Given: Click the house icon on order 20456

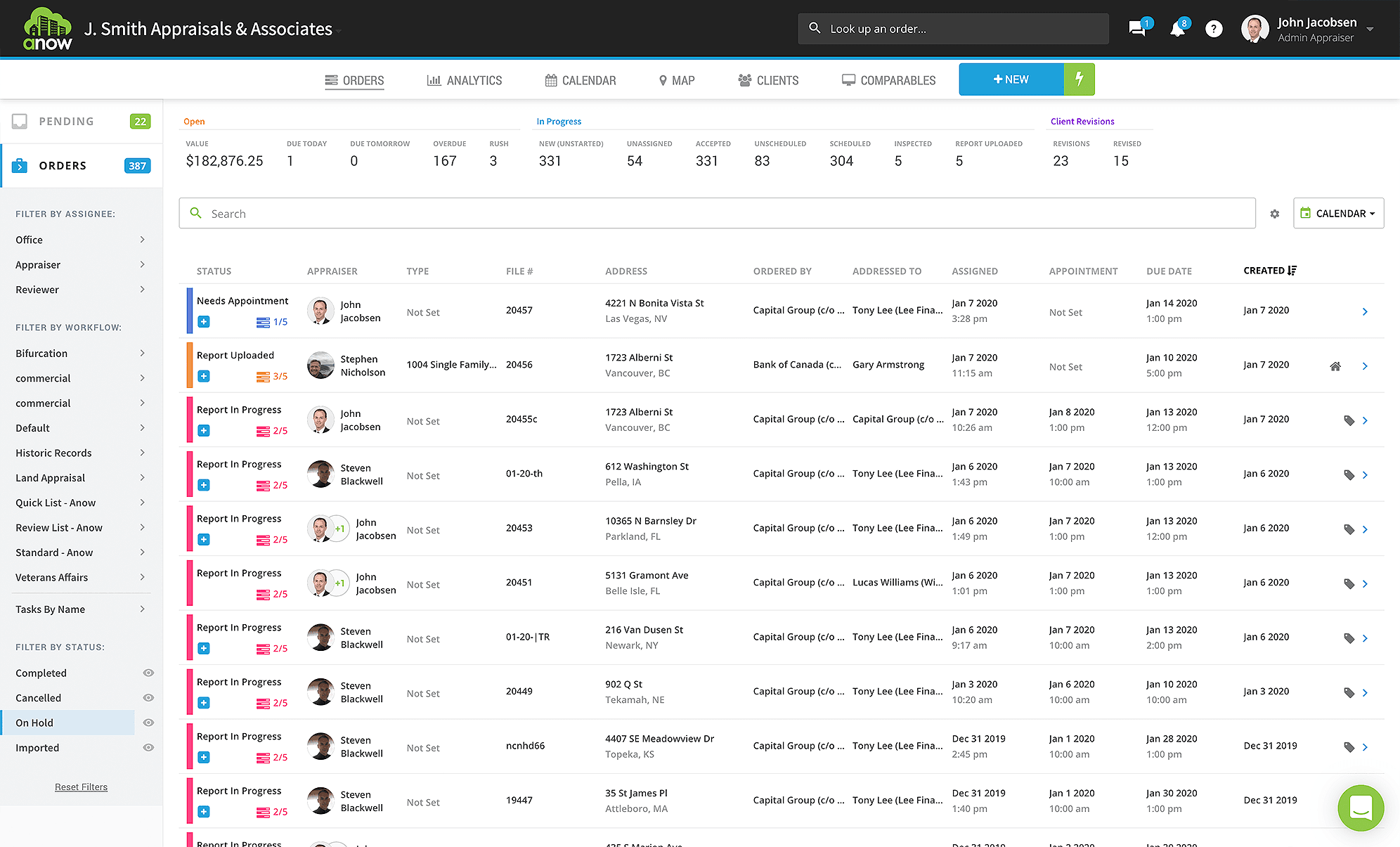Looking at the screenshot, I should [x=1335, y=366].
